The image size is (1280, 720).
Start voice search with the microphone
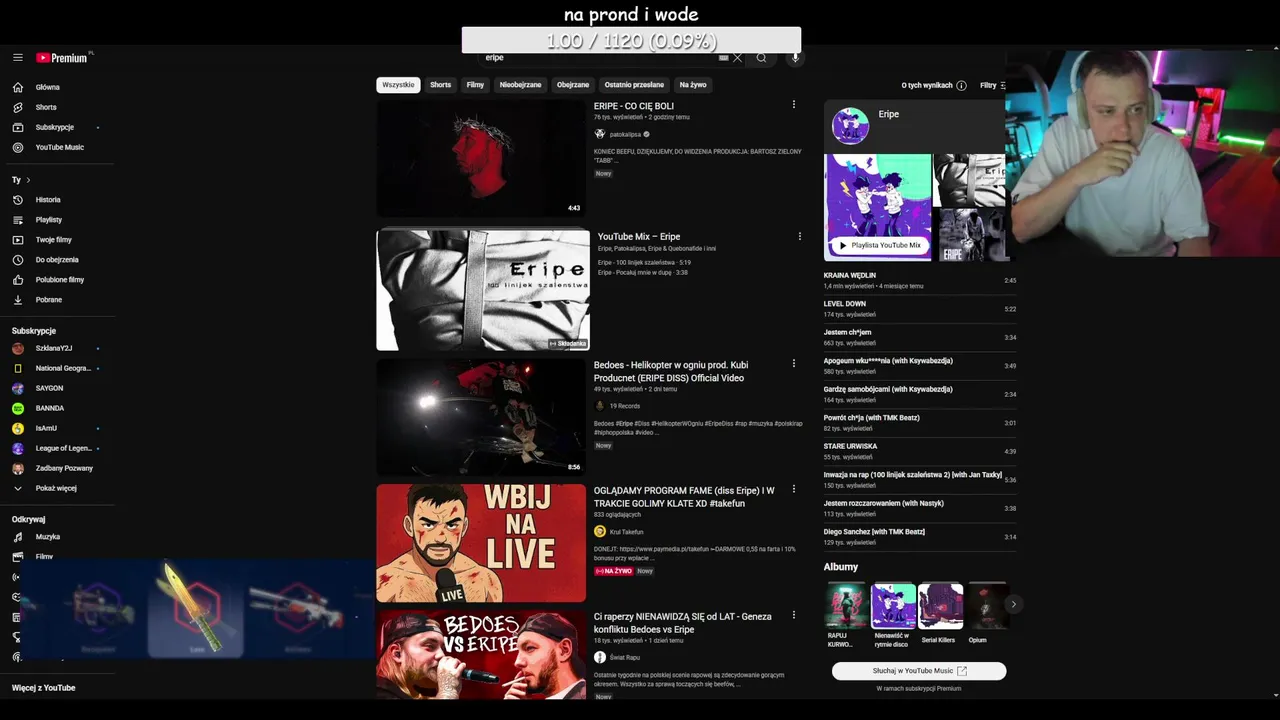796,58
